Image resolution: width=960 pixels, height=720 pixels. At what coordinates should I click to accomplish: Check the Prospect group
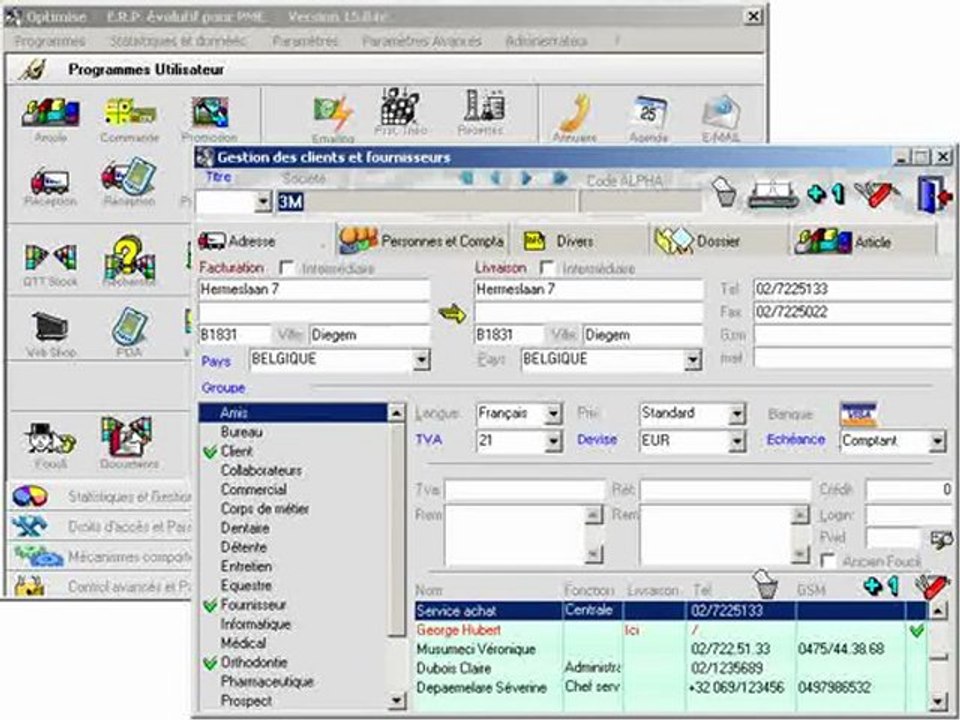[x=246, y=701]
